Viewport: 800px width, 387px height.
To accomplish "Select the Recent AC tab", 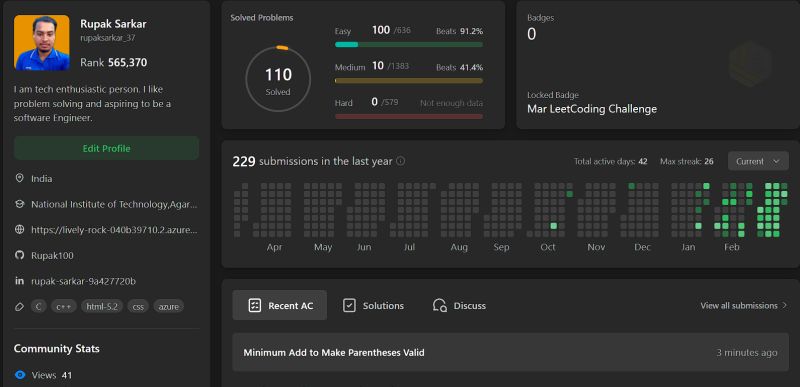I will [x=280, y=305].
